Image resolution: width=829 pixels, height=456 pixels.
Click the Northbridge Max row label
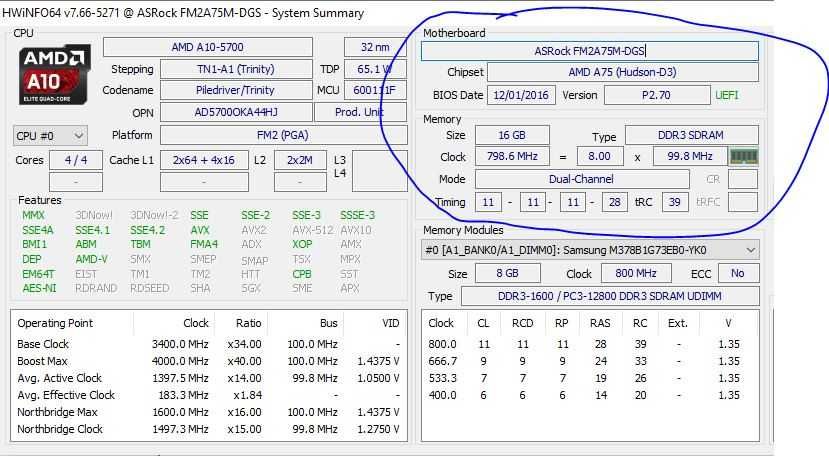pyautogui.click(x=57, y=412)
